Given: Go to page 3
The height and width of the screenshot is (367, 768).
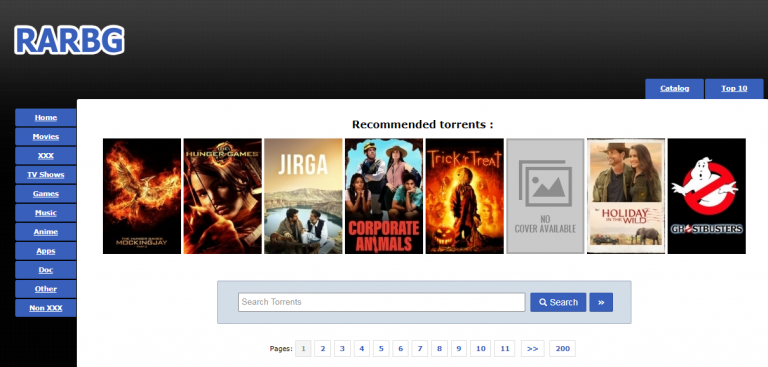Looking at the screenshot, I should pos(342,349).
